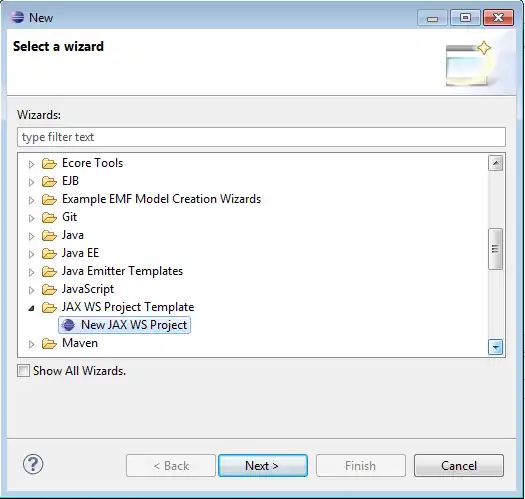This screenshot has height=499, width=525.
Task: Click the Next > button
Action: tap(262, 466)
